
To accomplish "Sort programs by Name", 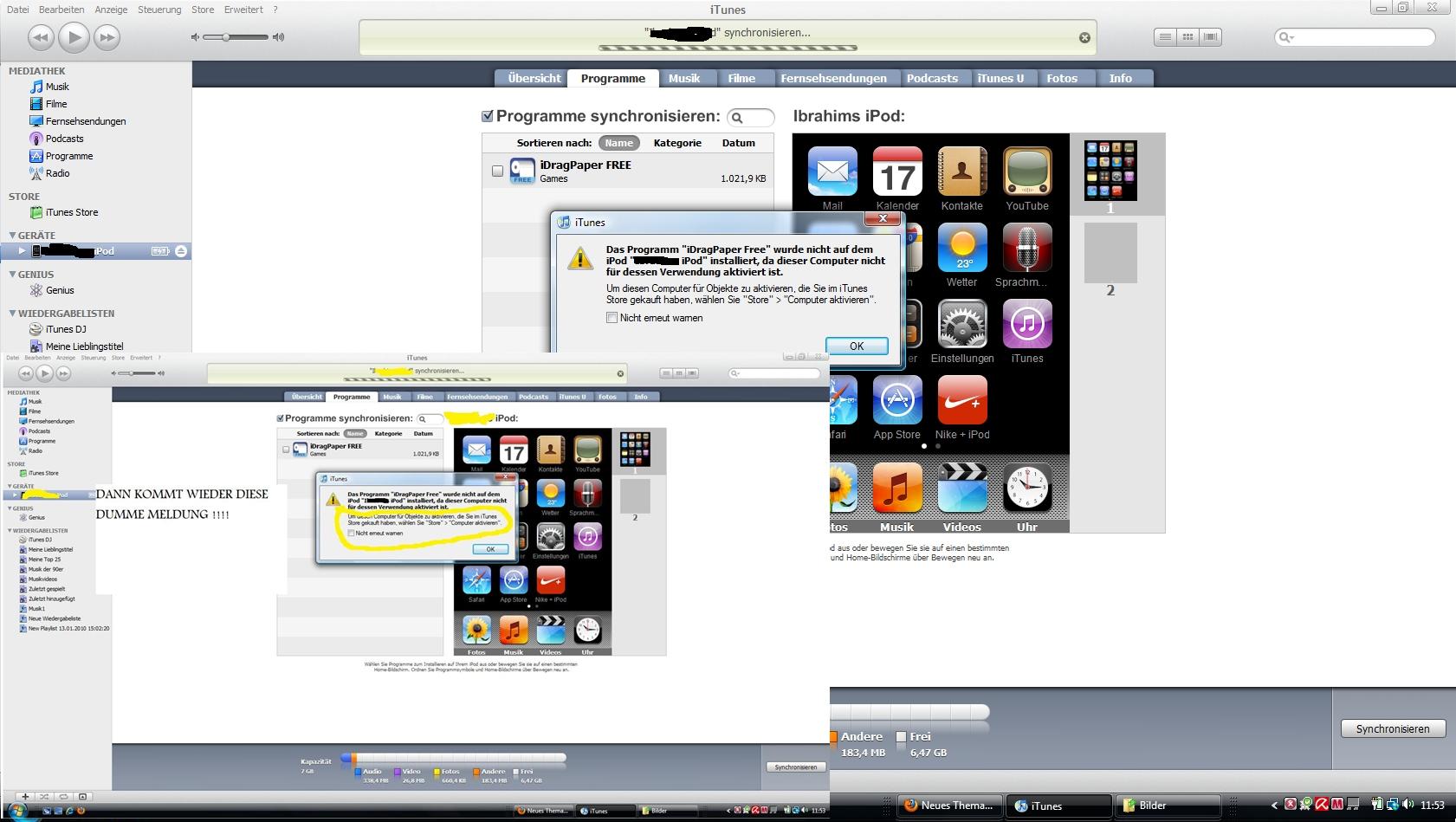I will 618,143.
